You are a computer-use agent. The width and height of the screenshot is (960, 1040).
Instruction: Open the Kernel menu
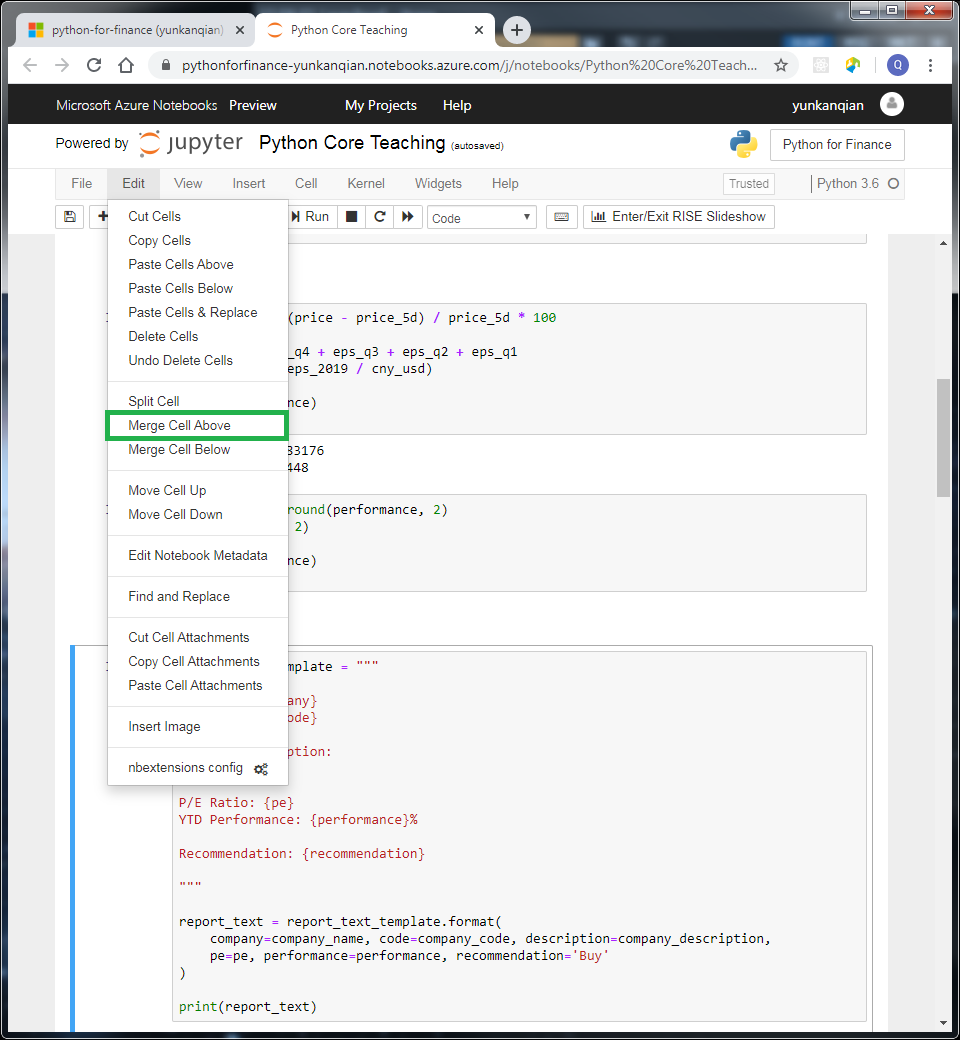click(x=365, y=184)
